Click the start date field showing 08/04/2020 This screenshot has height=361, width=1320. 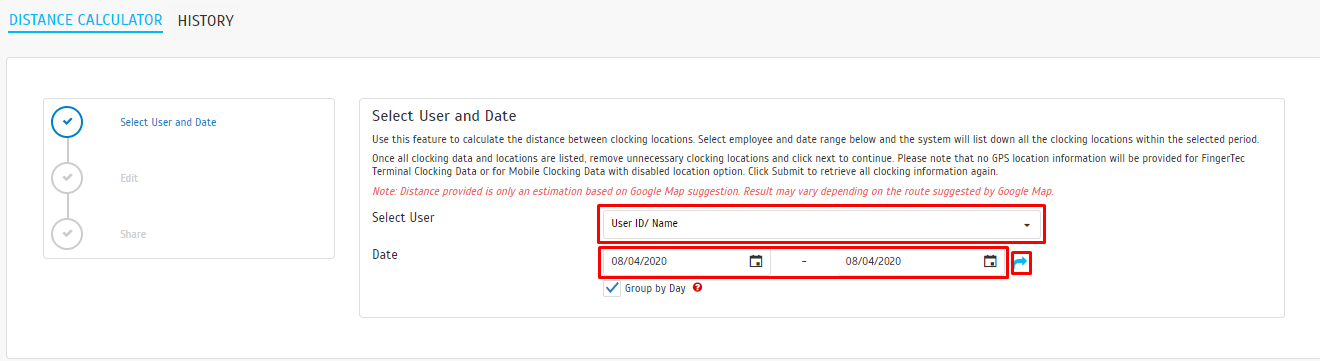click(686, 261)
